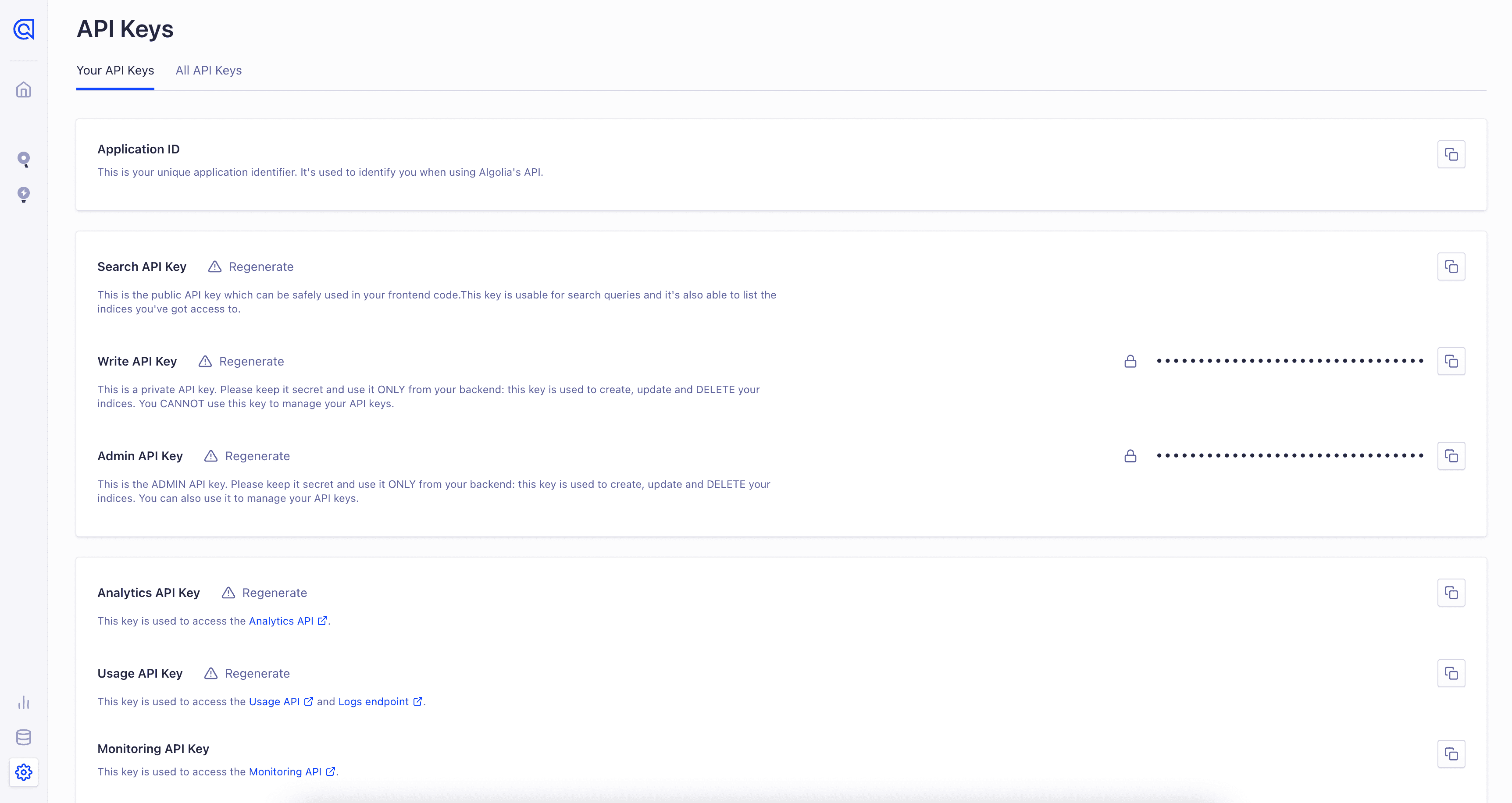
Task: Switch to the All API Keys tab
Action: click(x=208, y=71)
